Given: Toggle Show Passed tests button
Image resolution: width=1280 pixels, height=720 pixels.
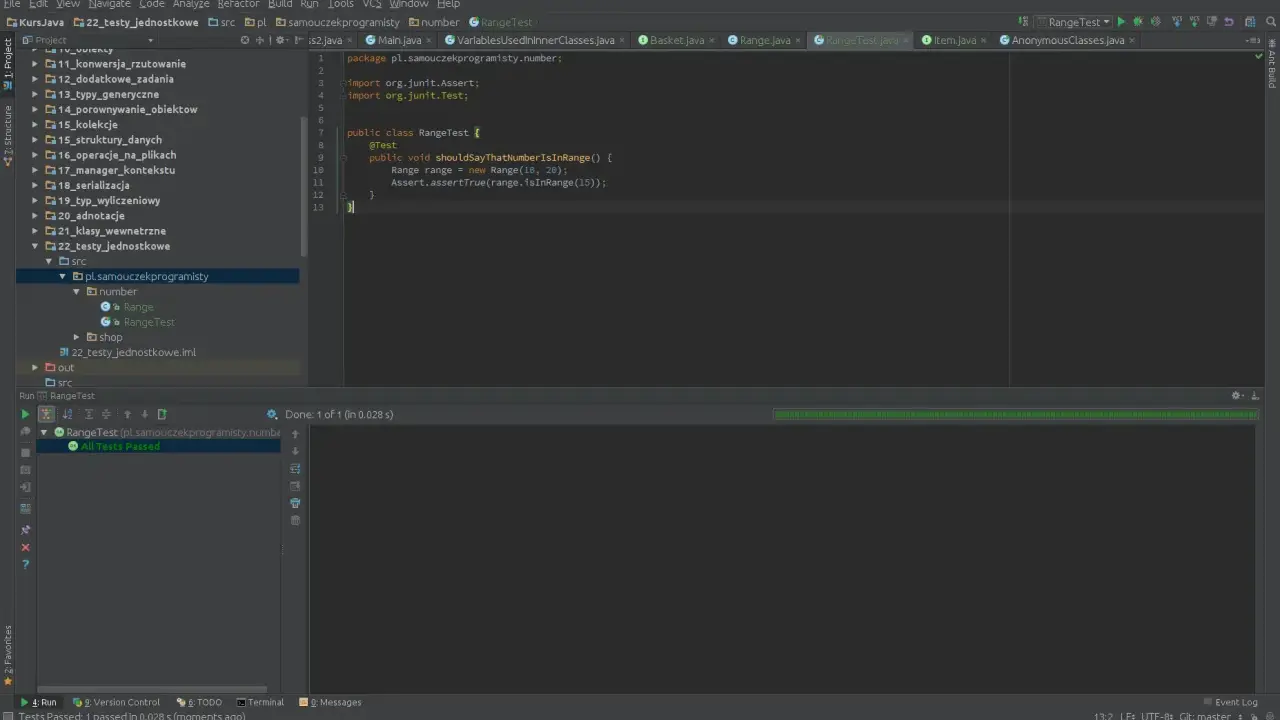Looking at the screenshot, I should pos(46,414).
